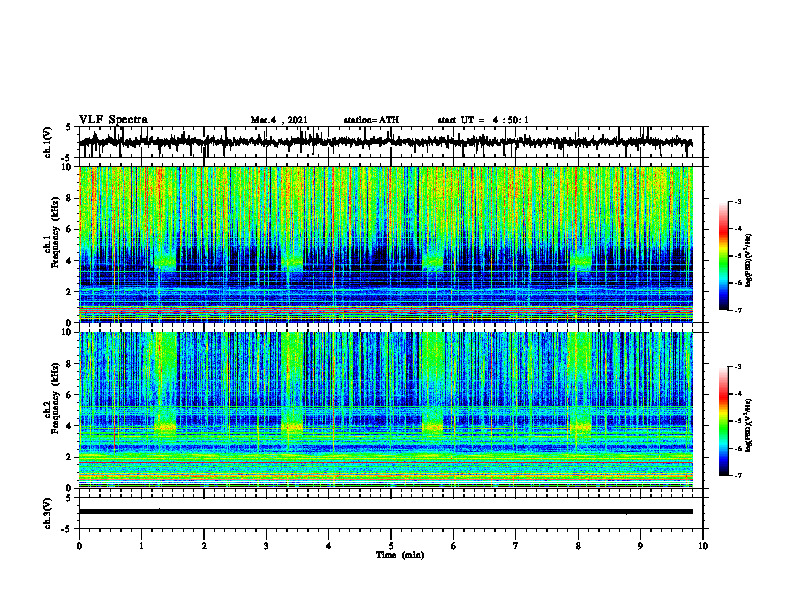The height and width of the screenshot is (612, 792).
Task: Click the ch.3 flat black voltage trace
Action: pos(386,512)
